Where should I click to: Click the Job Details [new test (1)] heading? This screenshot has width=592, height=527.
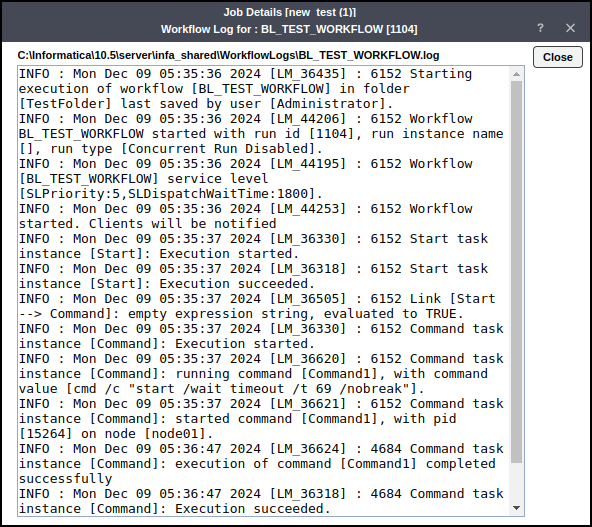click(x=290, y=12)
